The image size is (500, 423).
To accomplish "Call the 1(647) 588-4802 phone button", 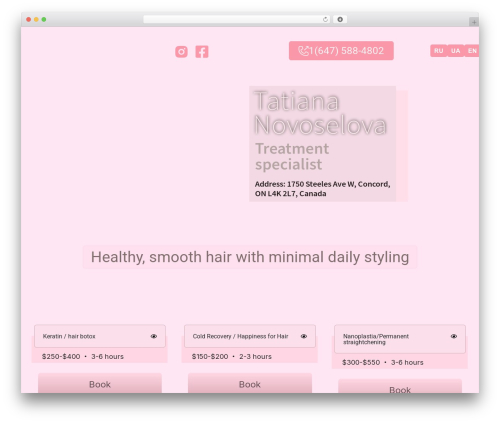I will pos(341,51).
